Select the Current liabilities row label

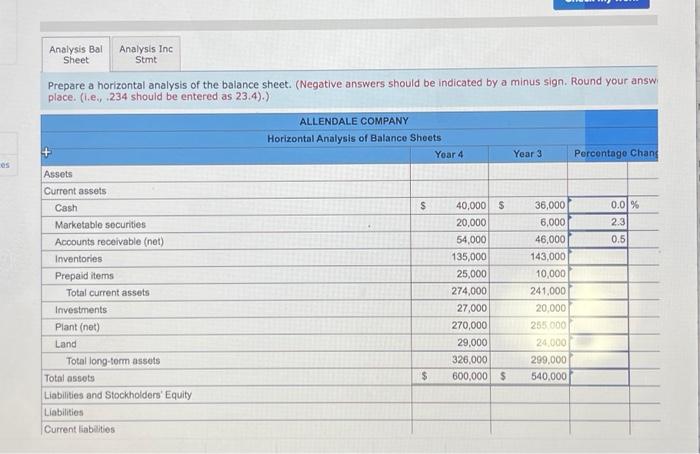(79, 429)
